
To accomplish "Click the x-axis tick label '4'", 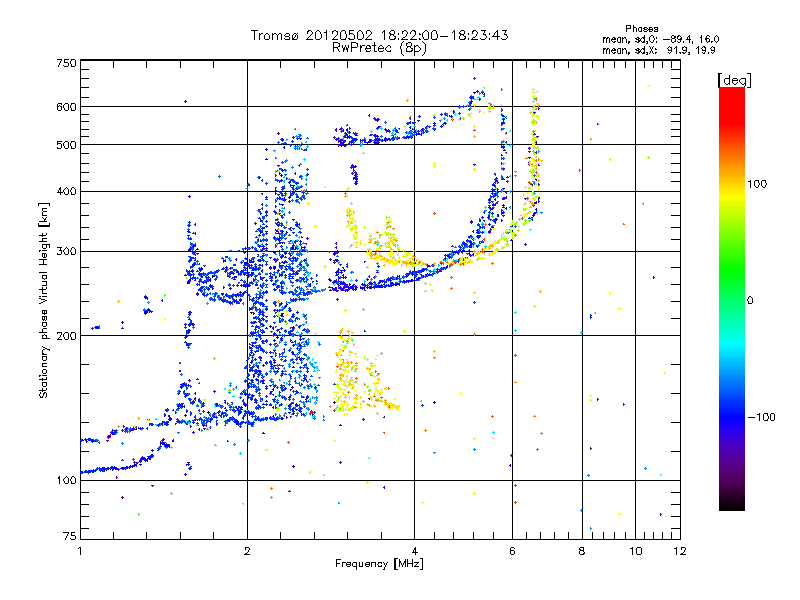I will (x=414, y=551).
